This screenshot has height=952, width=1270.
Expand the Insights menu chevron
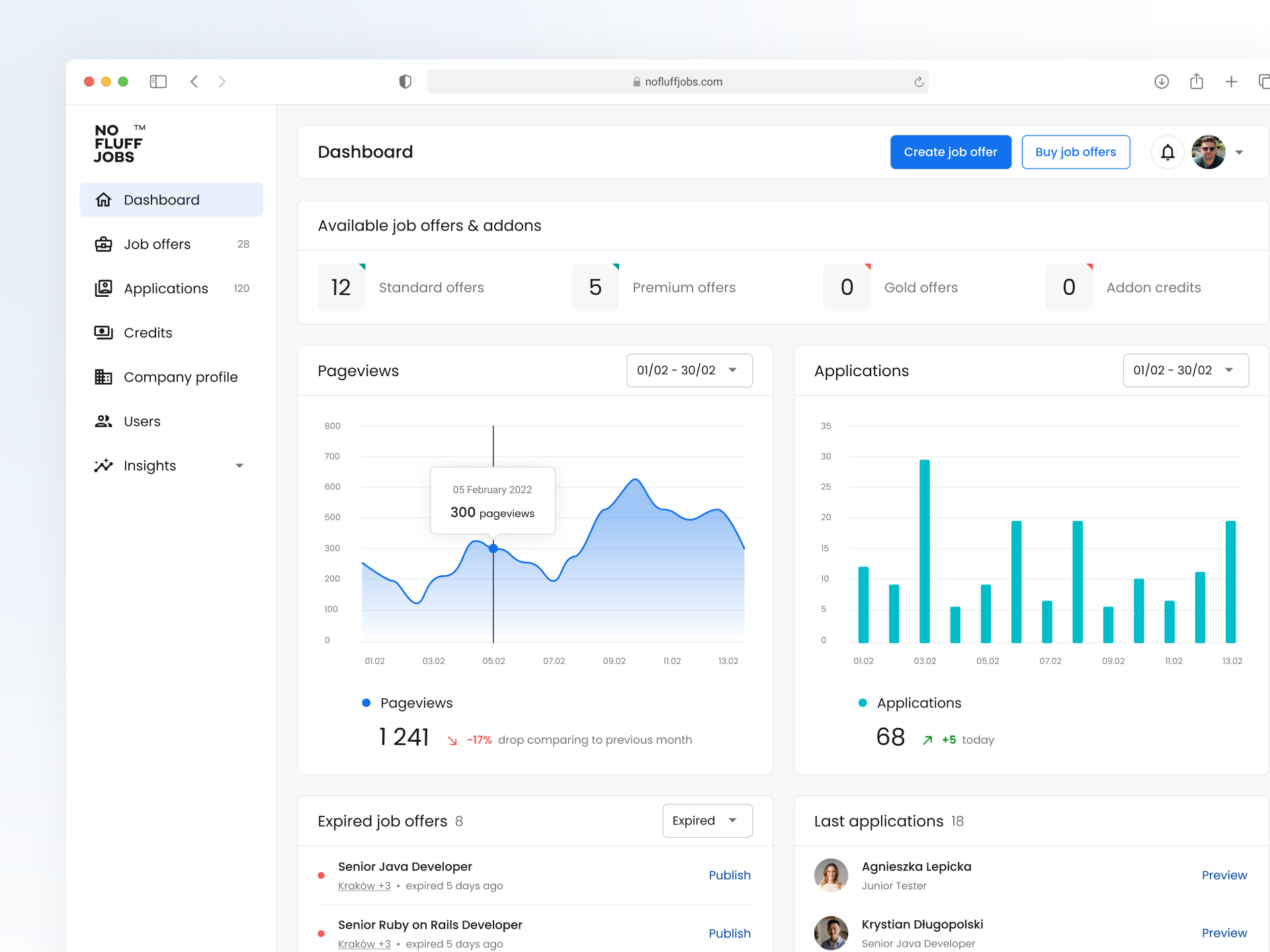(x=239, y=465)
